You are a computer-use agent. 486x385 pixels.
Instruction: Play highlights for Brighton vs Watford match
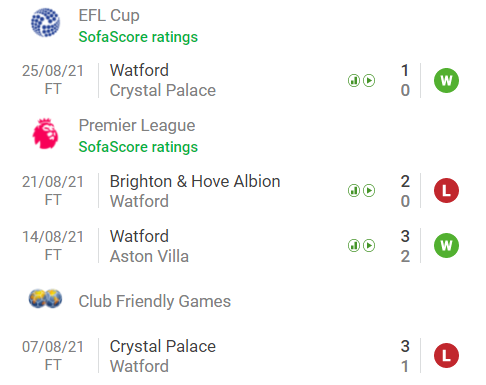pos(369,191)
